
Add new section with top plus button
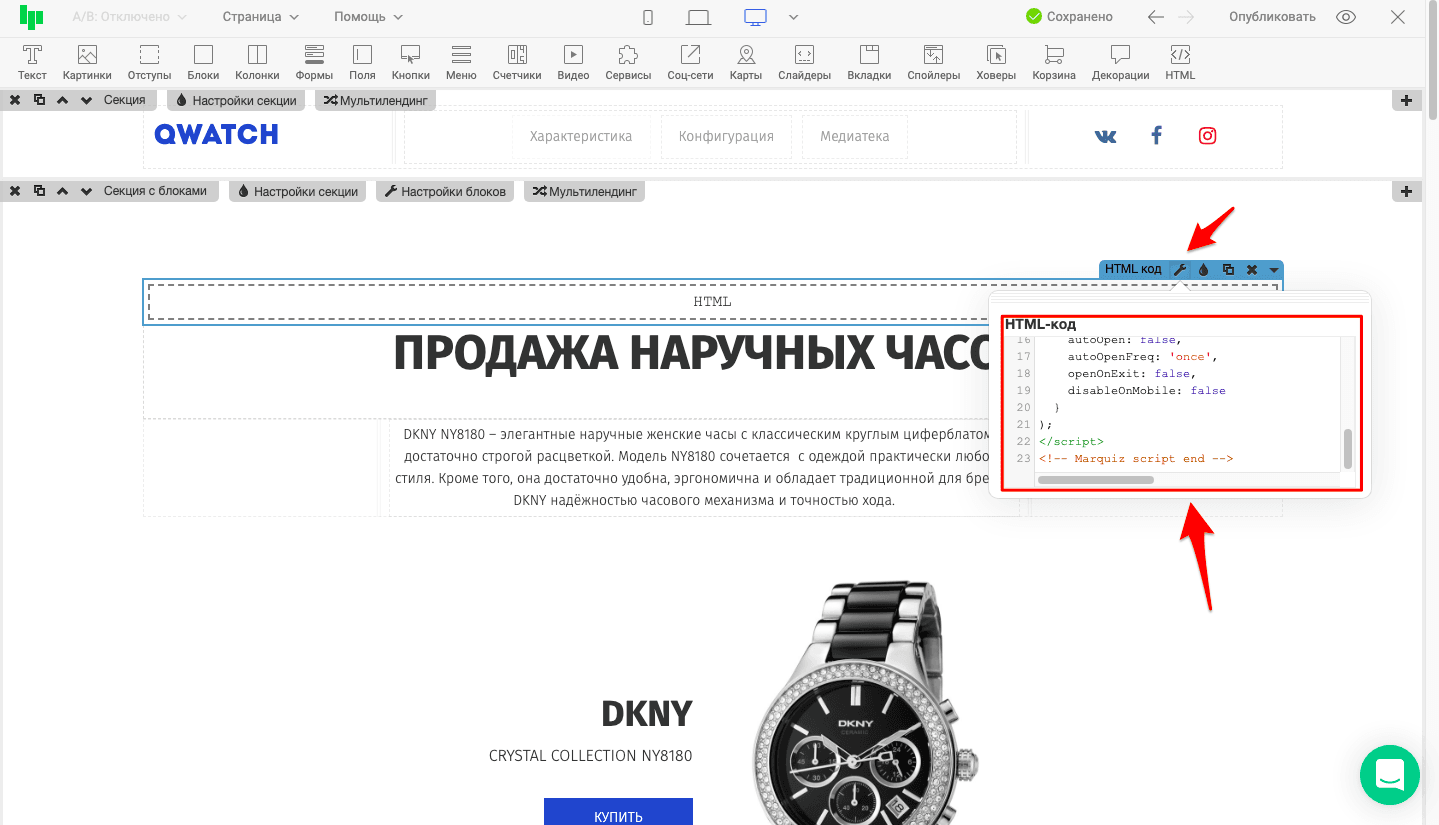click(1407, 100)
